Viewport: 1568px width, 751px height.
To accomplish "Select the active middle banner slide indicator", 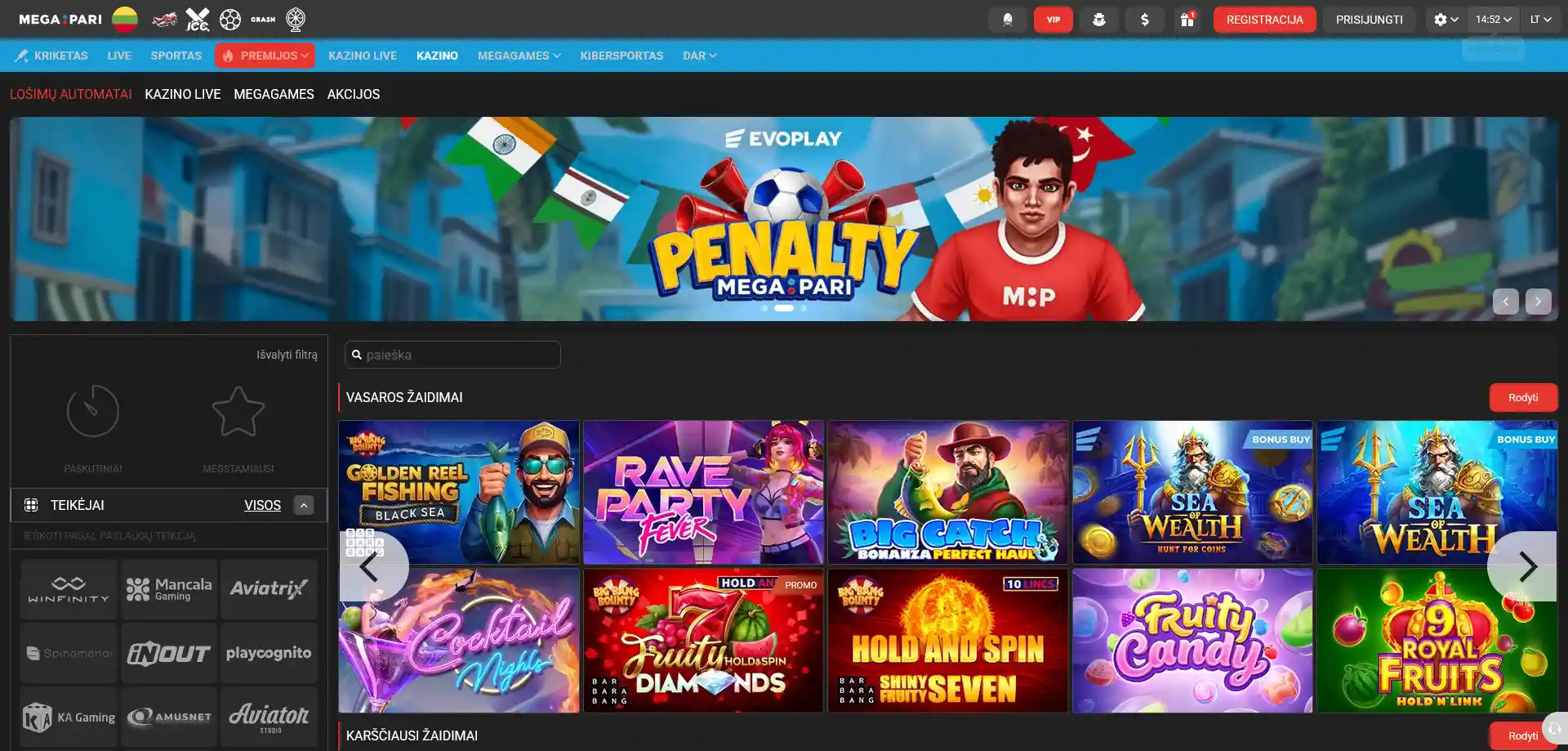I will coord(784,308).
